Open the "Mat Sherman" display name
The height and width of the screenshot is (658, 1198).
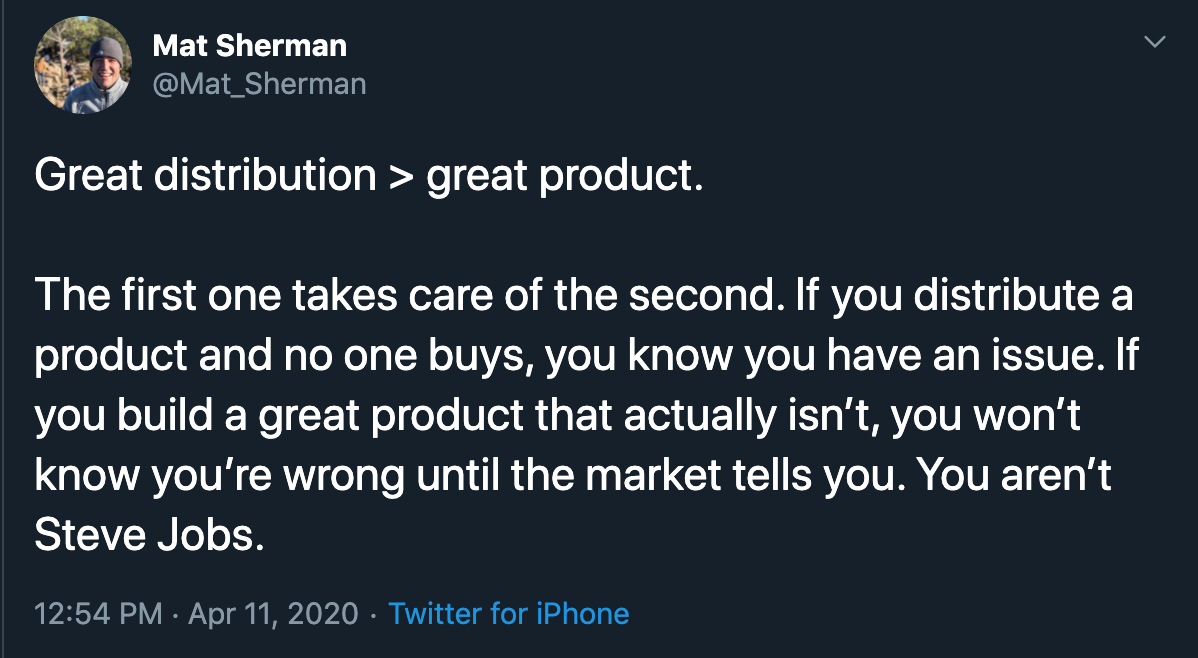249,45
